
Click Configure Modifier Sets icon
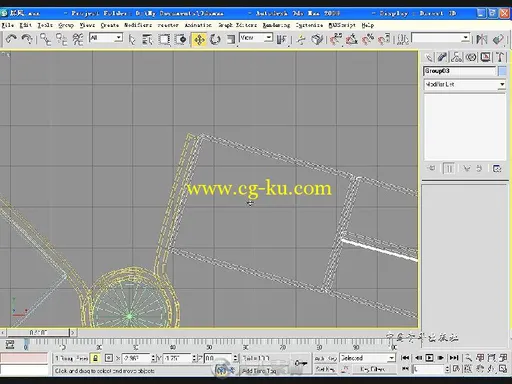click(x=497, y=168)
